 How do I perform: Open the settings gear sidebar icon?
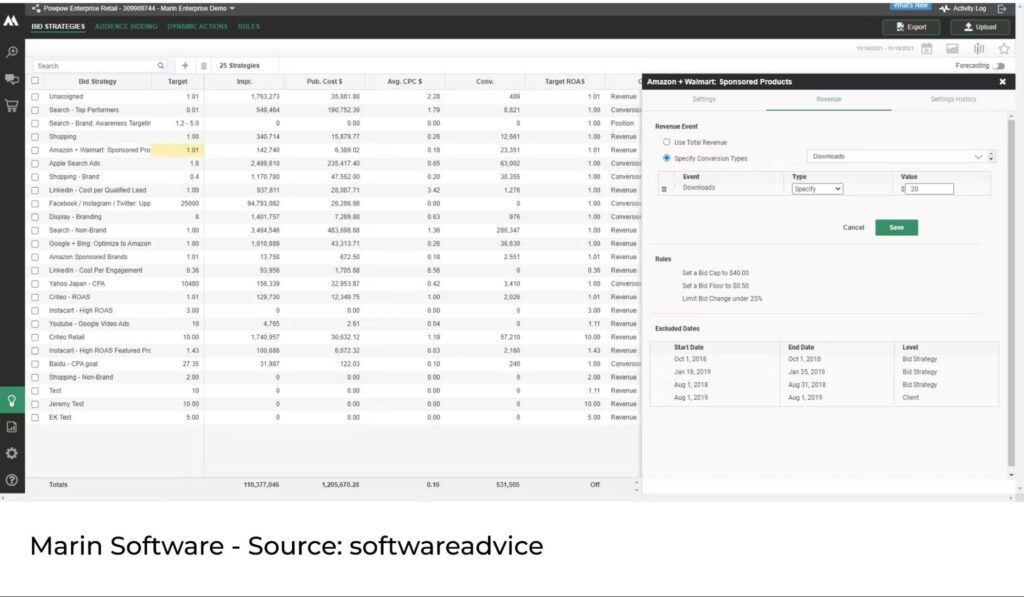[x=12, y=453]
